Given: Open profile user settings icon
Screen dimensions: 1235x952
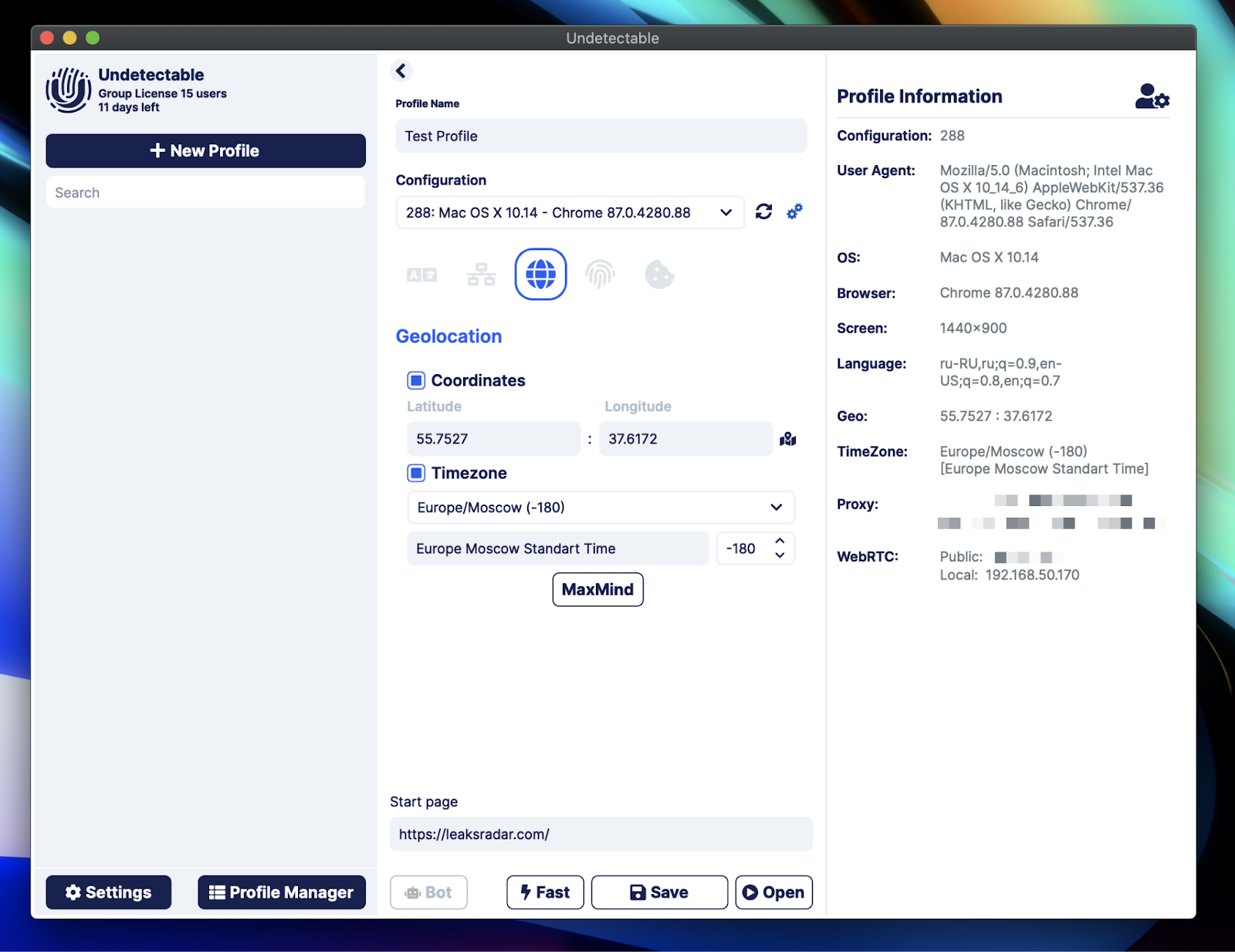Looking at the screenshot, I should pyautogui.click(x=1152, y=96).
